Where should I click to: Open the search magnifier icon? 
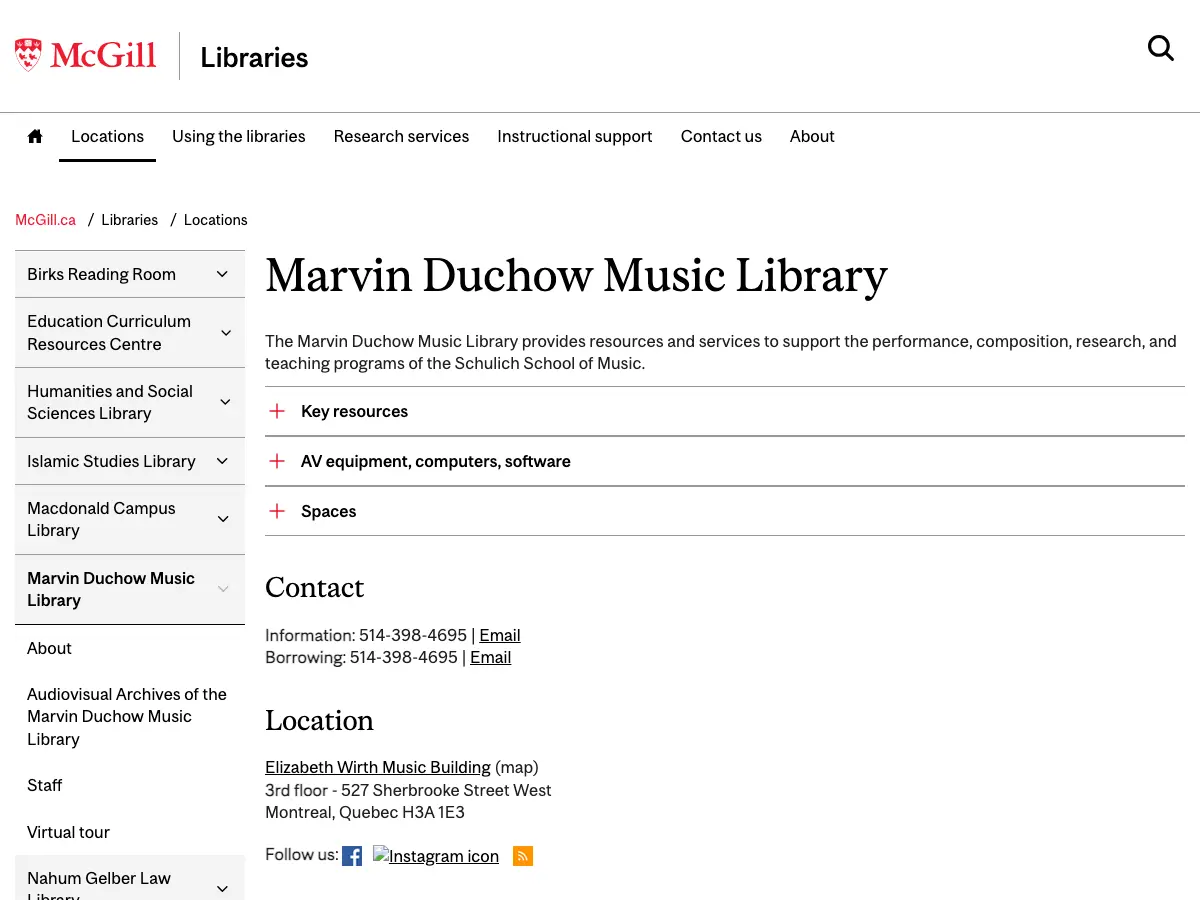pos(1160,48)
